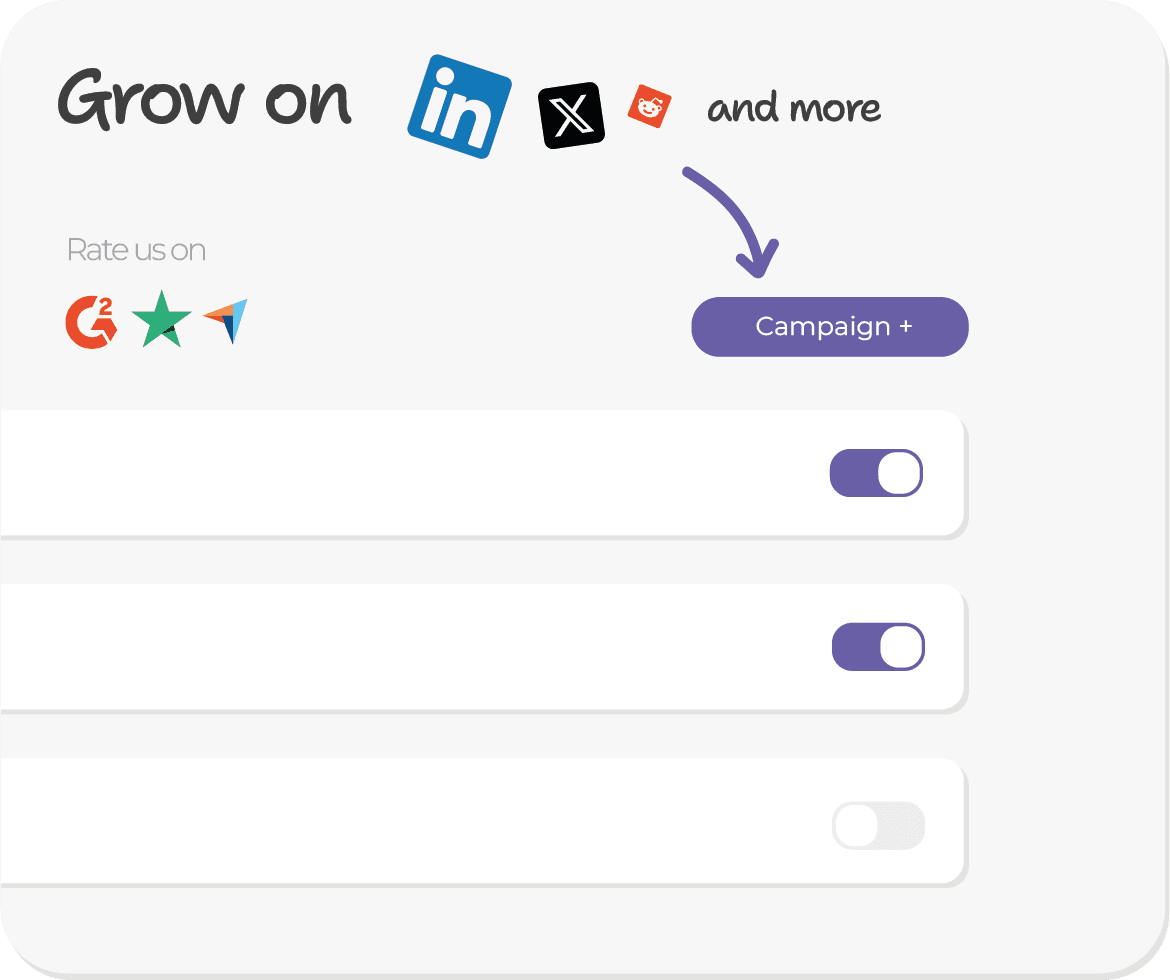Disable the first campaign toggle
This screenshot has width=1170, height=980.
point(876,473)
